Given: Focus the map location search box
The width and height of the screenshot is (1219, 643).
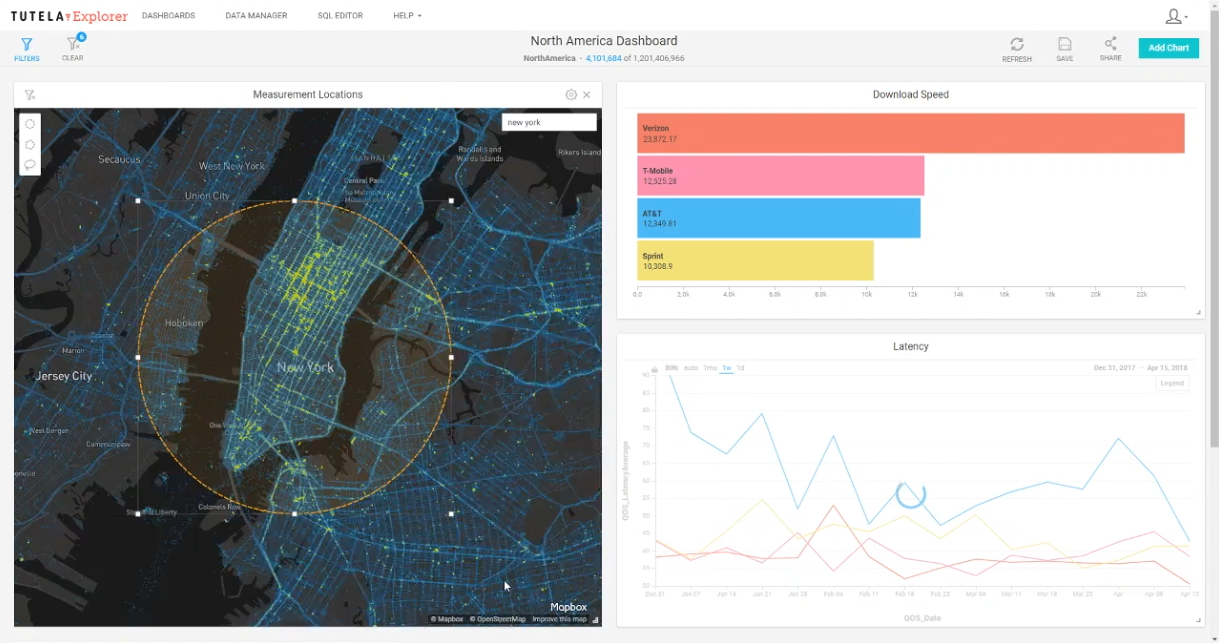Looking at the screenshot, I should [x=549, y=122].
